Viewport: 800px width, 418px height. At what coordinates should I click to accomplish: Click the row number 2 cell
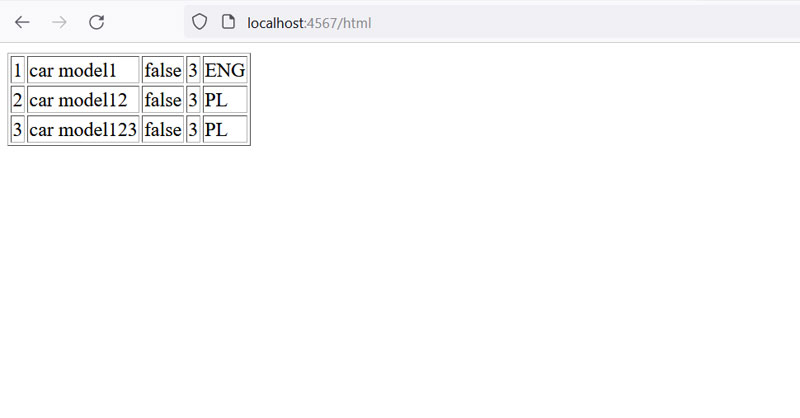coord(18,99)
